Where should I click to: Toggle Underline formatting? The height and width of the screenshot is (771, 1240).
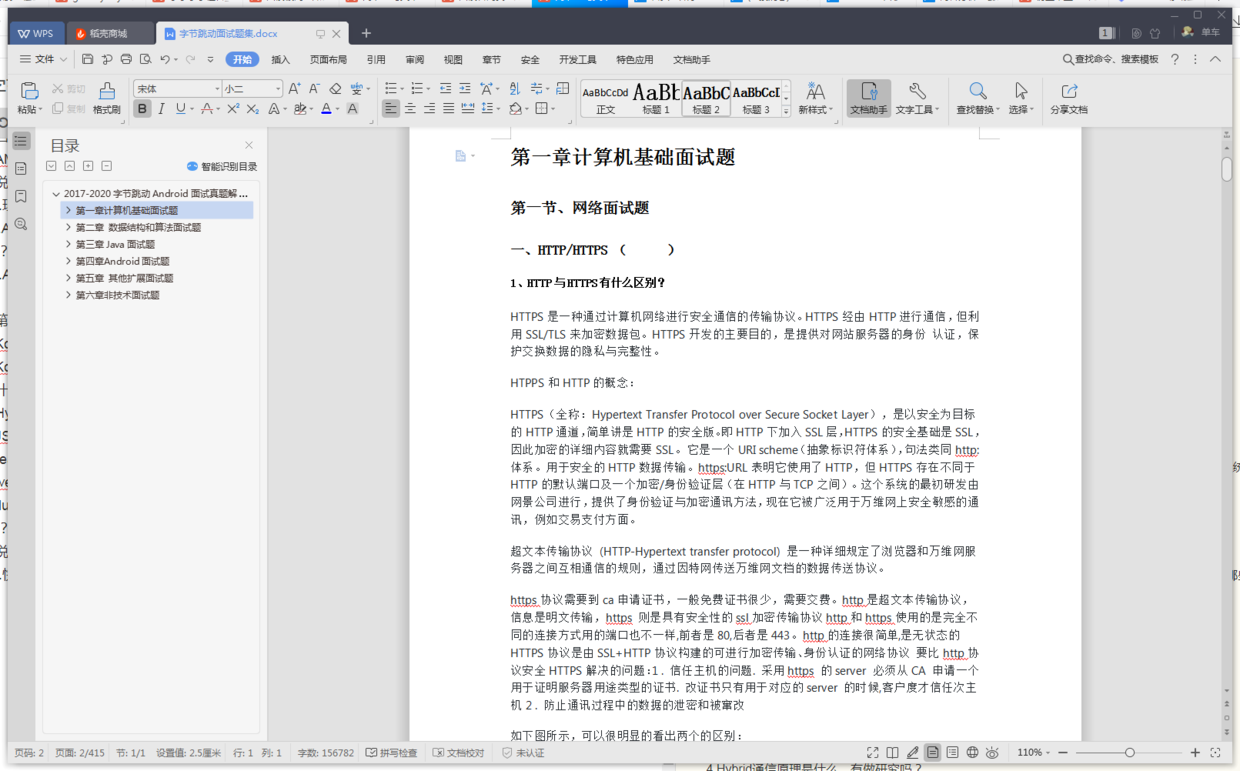180,109
